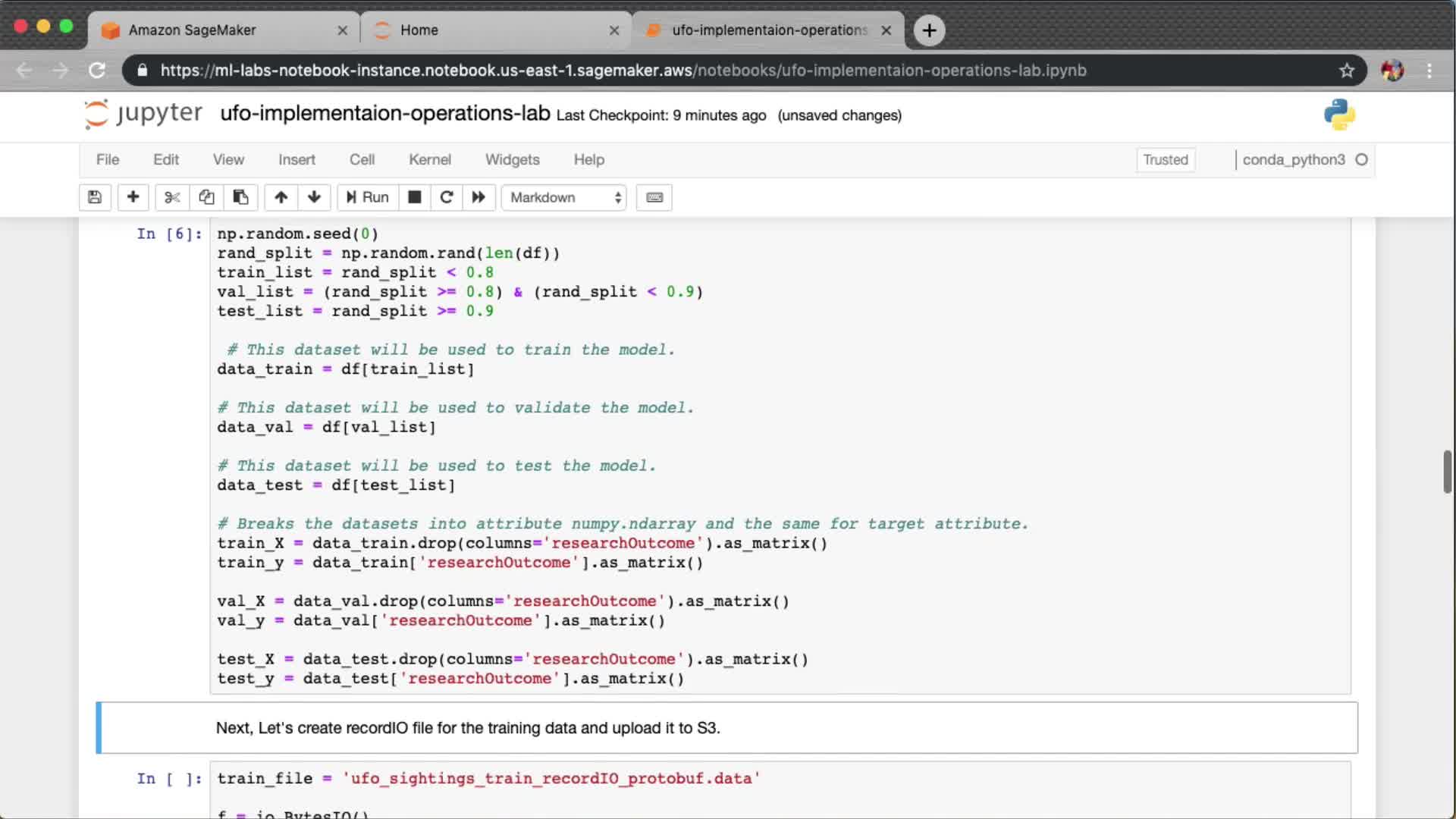Screen dimensions: 1456x819
Task: Restart the kernel with circular arrow
Action: click(447, 197)
